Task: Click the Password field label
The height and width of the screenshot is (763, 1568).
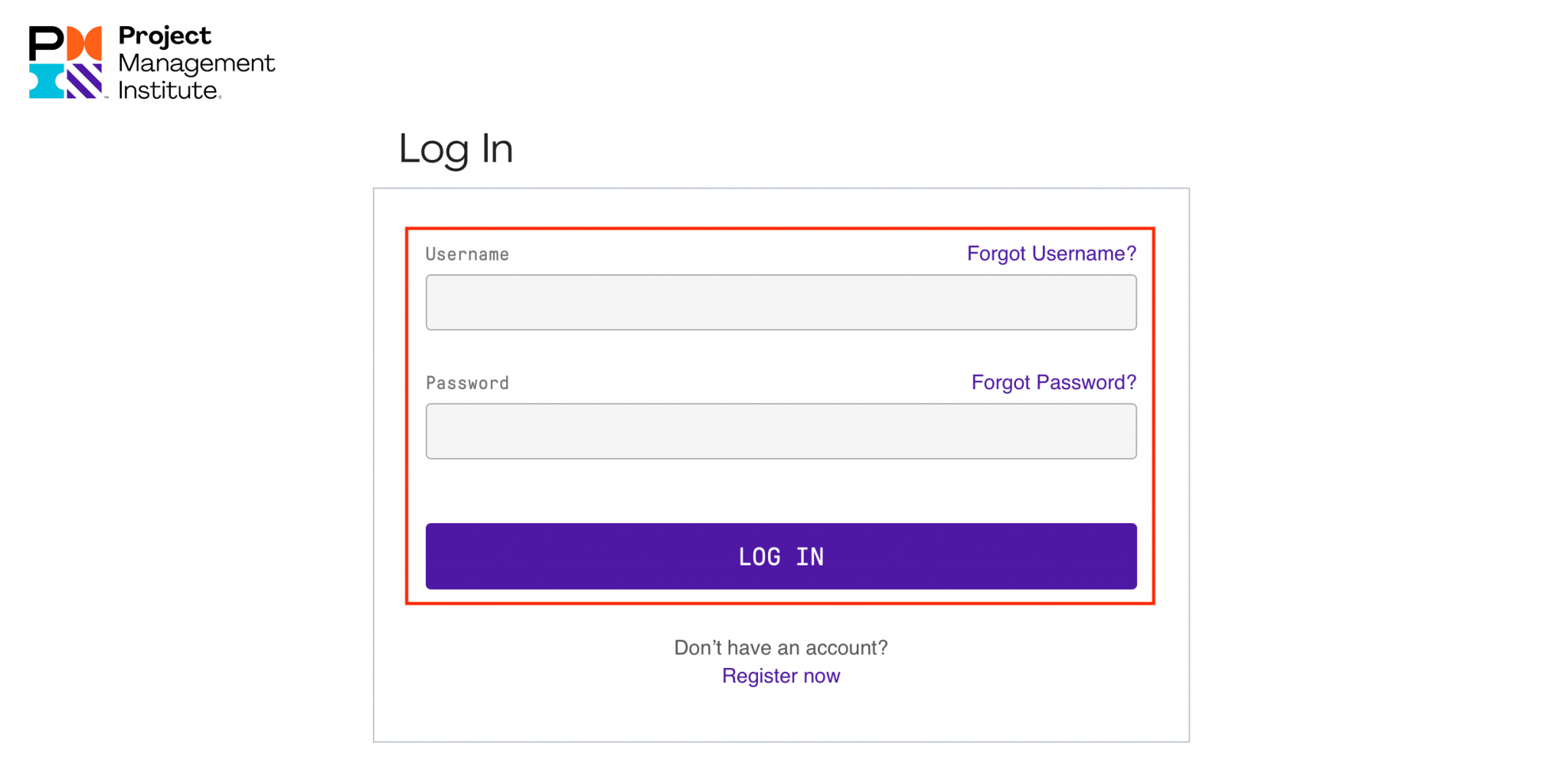Action: click(467, 383)
